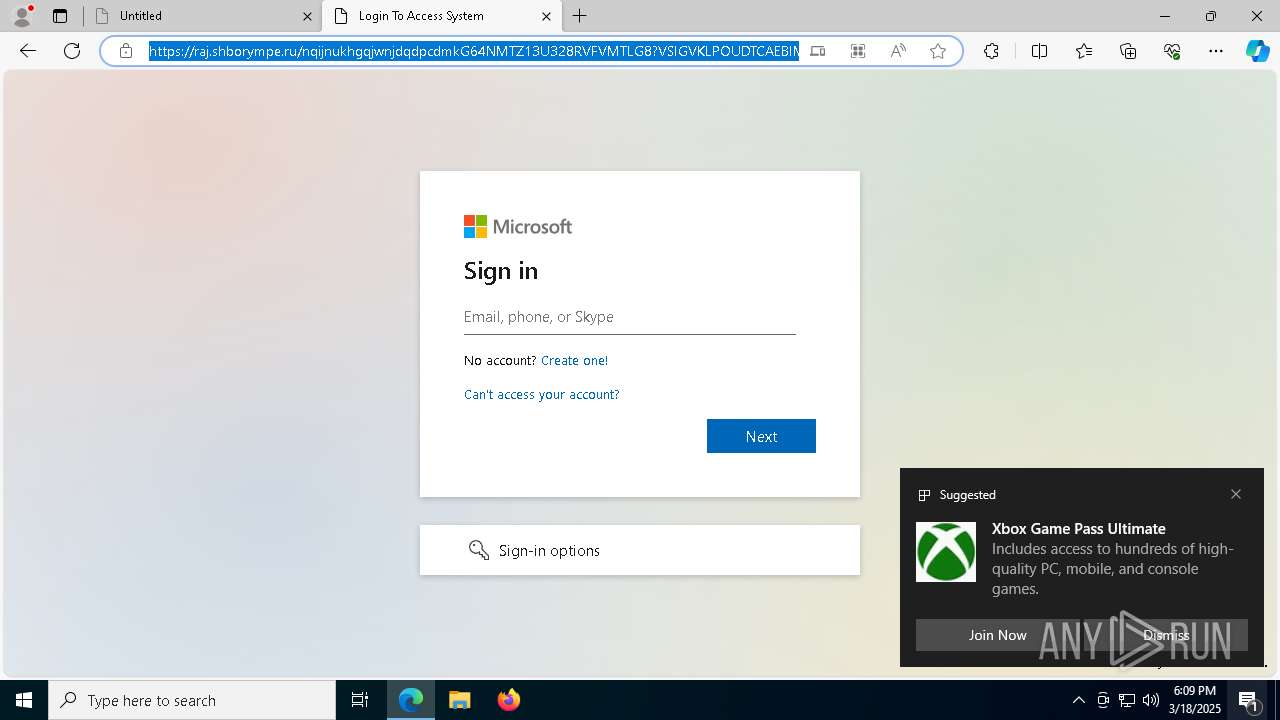Open Sign-in options

point(640,550)
